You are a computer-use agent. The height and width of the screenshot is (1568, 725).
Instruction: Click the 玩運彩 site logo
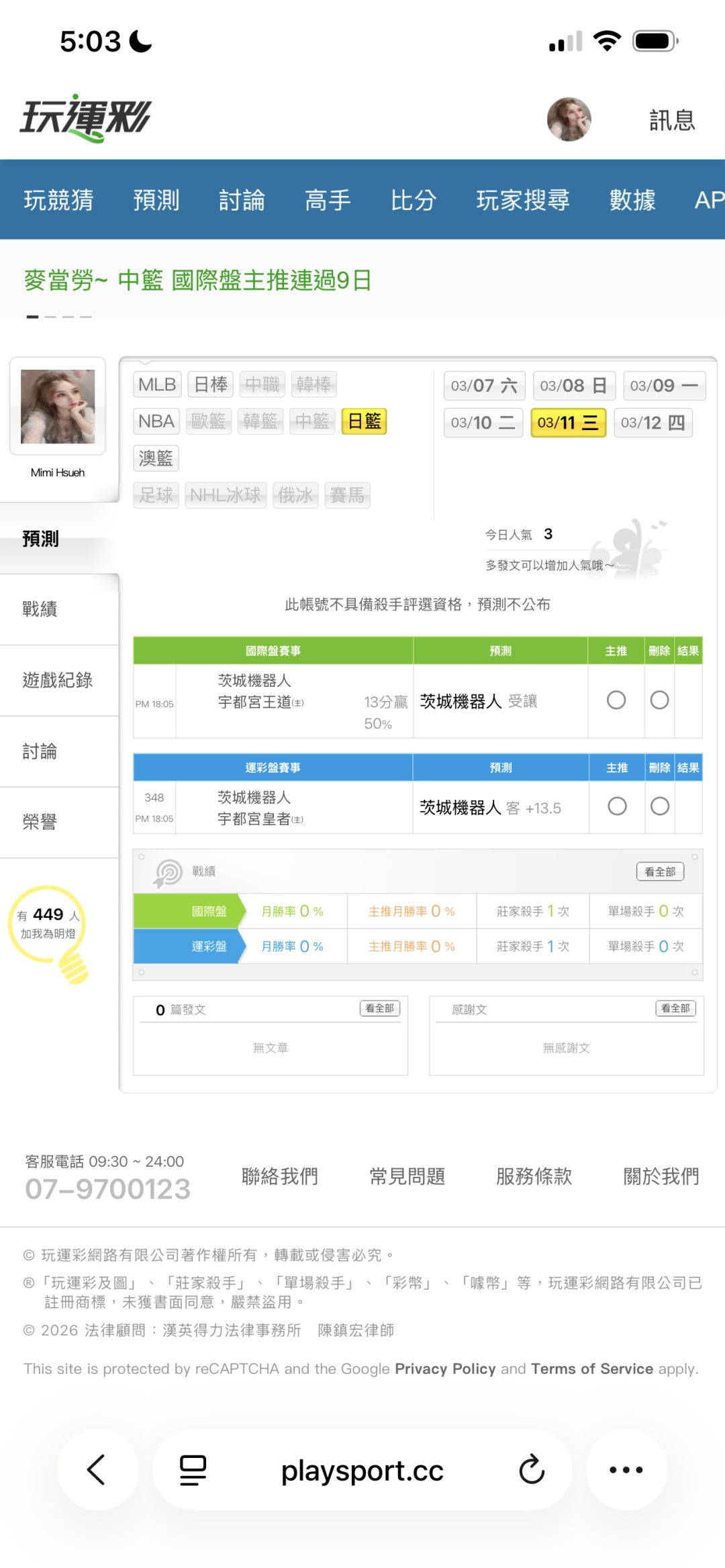pos(86,119)
